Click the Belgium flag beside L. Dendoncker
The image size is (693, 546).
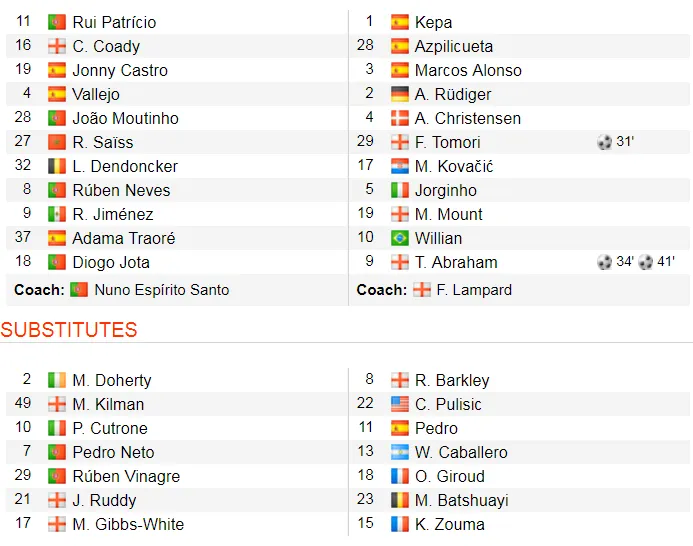(57, 166)
